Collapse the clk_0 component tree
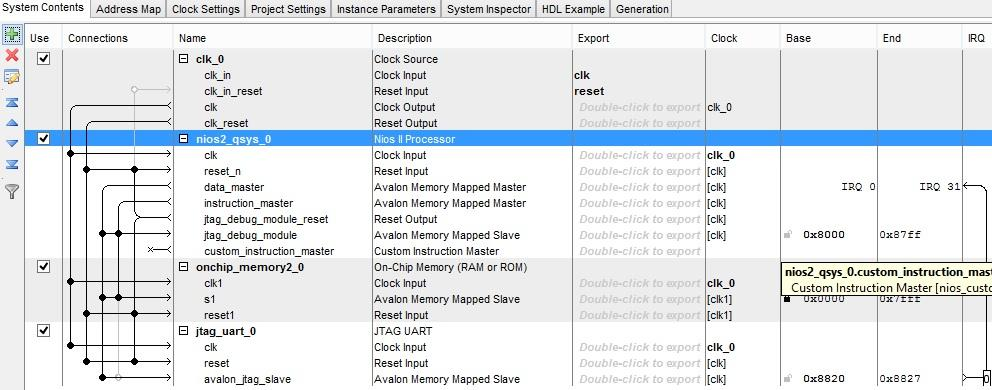Image resolution: width=992 pixels, height=390 pixels. (x=183, y=59)
